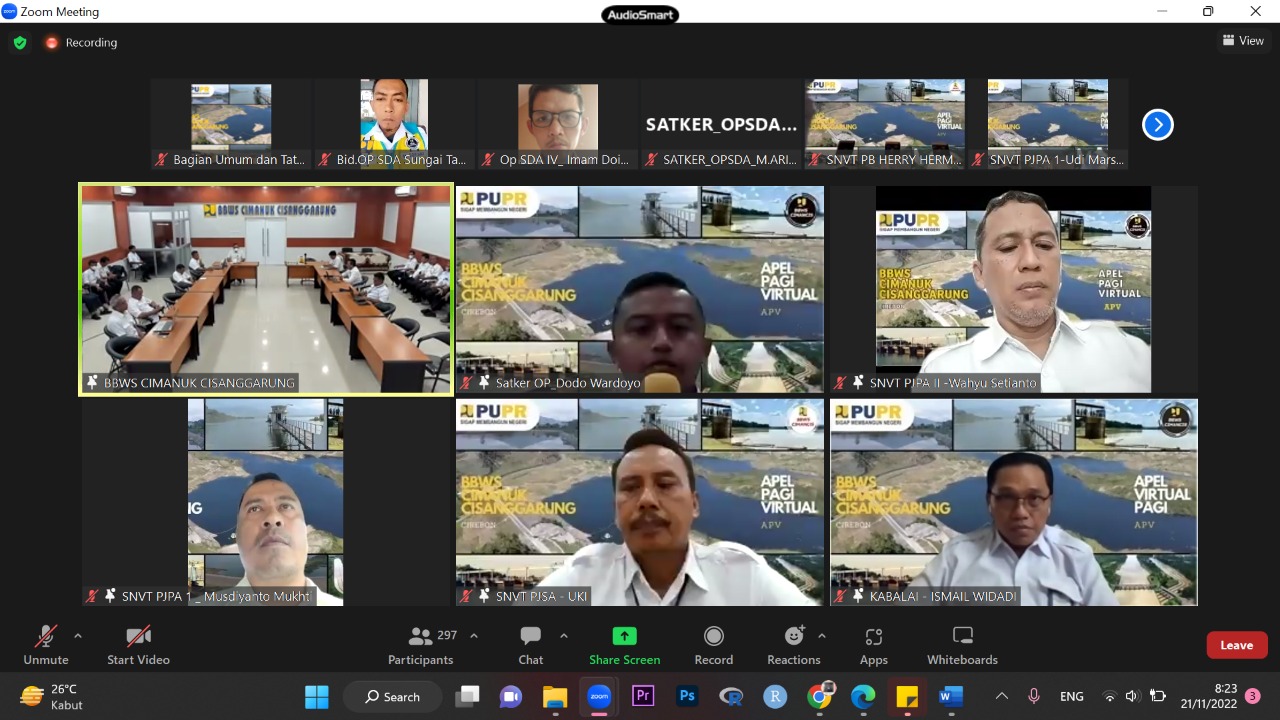Open the Windows Start menu
Image resolution: width=1280 pixels, height=720 pixels.
tap(316, 696)
